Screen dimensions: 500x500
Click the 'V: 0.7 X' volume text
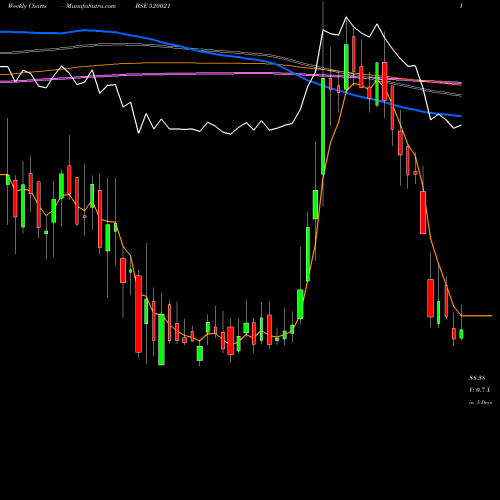[480, 390]
